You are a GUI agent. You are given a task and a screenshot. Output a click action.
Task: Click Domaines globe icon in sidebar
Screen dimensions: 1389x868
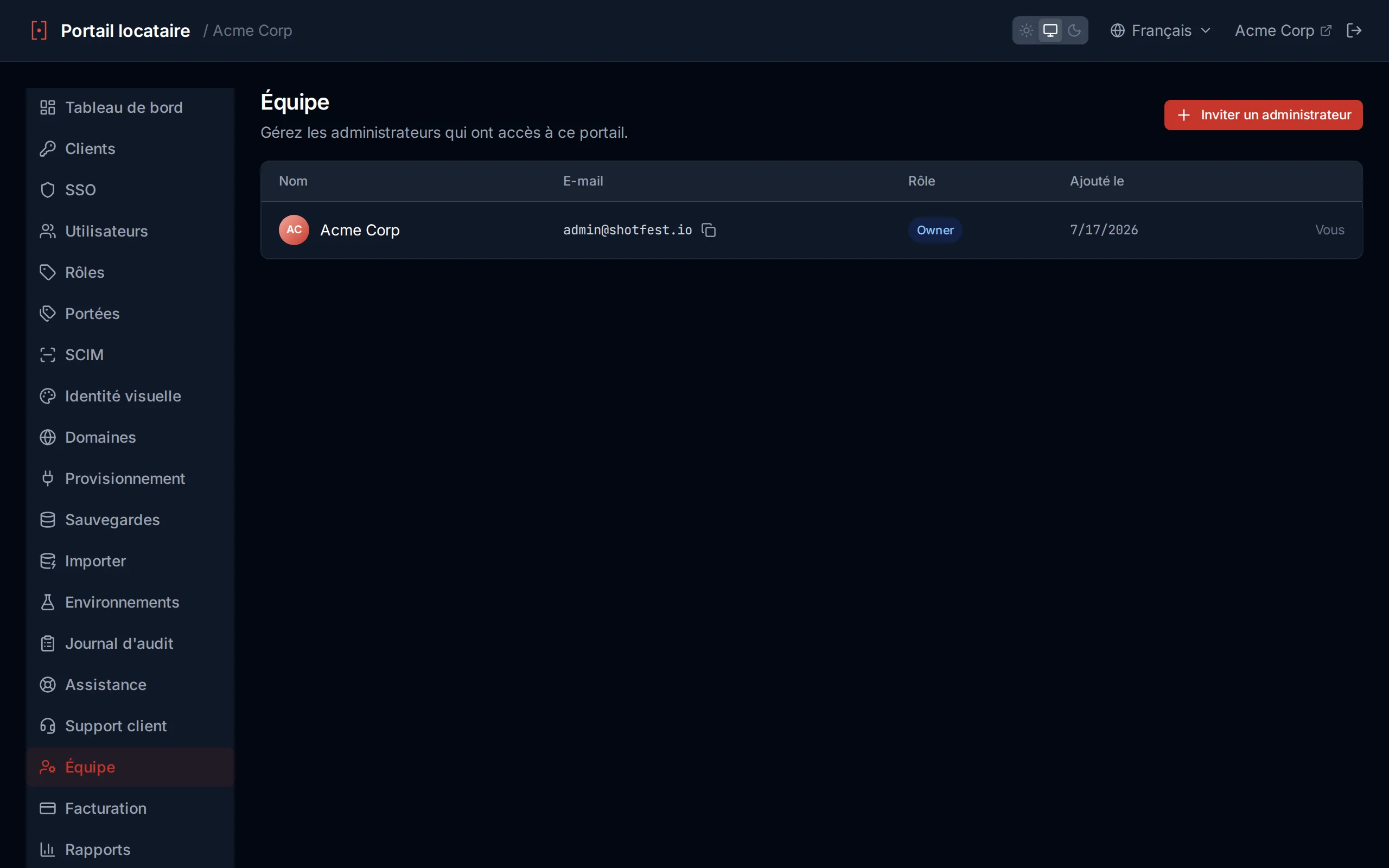click(x=48, y=437)
